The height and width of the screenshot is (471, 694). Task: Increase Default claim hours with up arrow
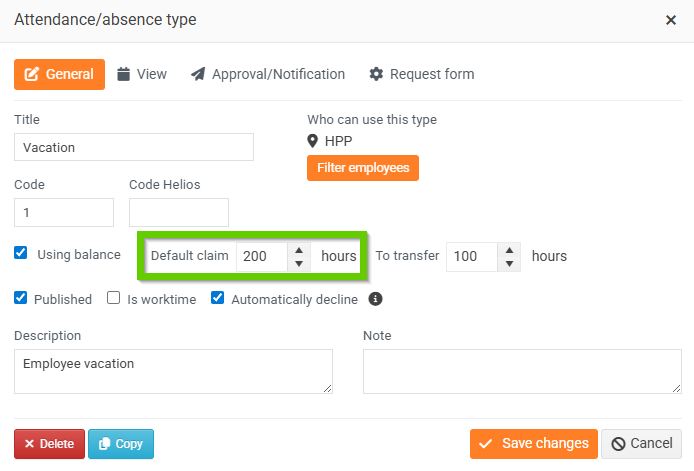pos(299,249)
